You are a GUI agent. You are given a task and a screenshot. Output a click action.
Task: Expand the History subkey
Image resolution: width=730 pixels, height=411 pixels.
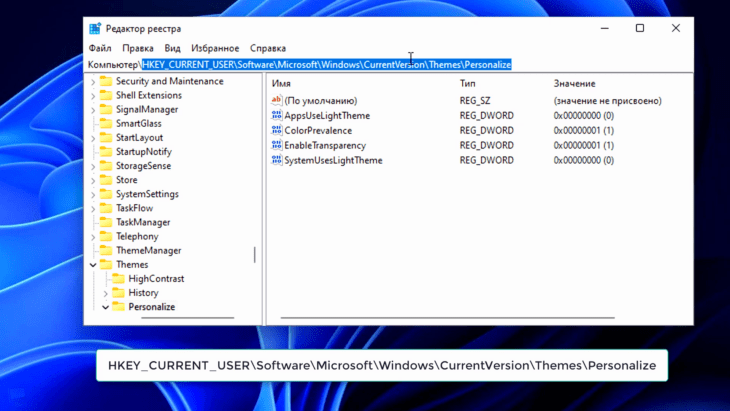(105, 293)
